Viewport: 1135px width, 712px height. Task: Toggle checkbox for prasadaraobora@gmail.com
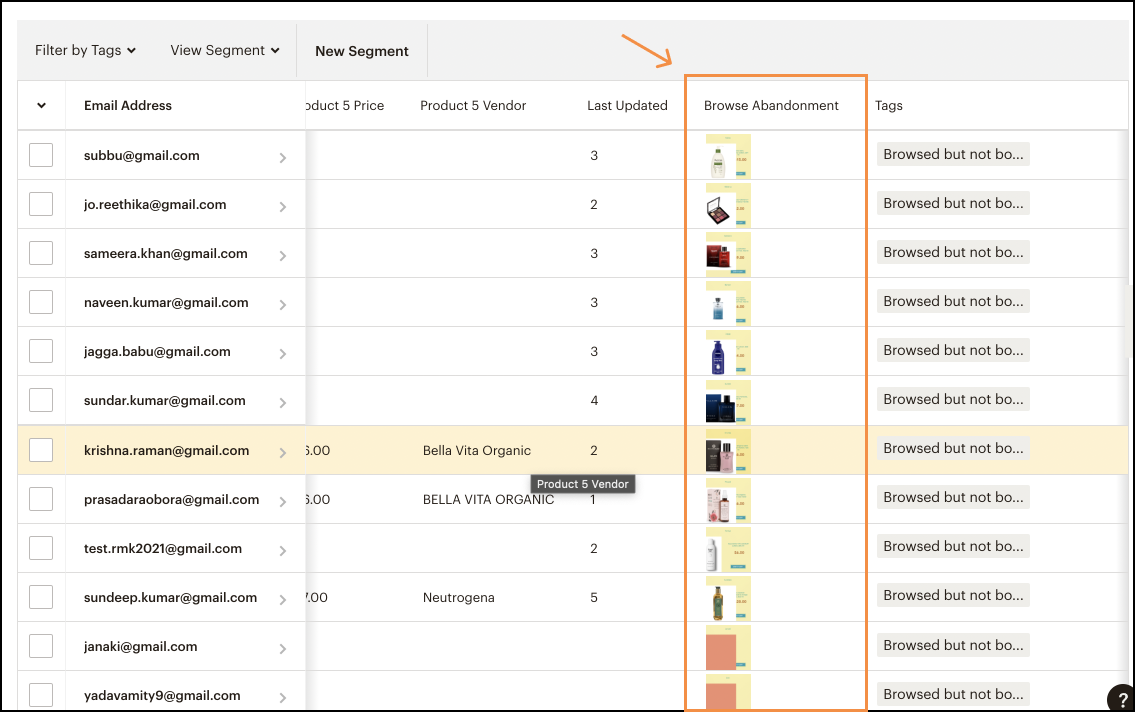41,499
